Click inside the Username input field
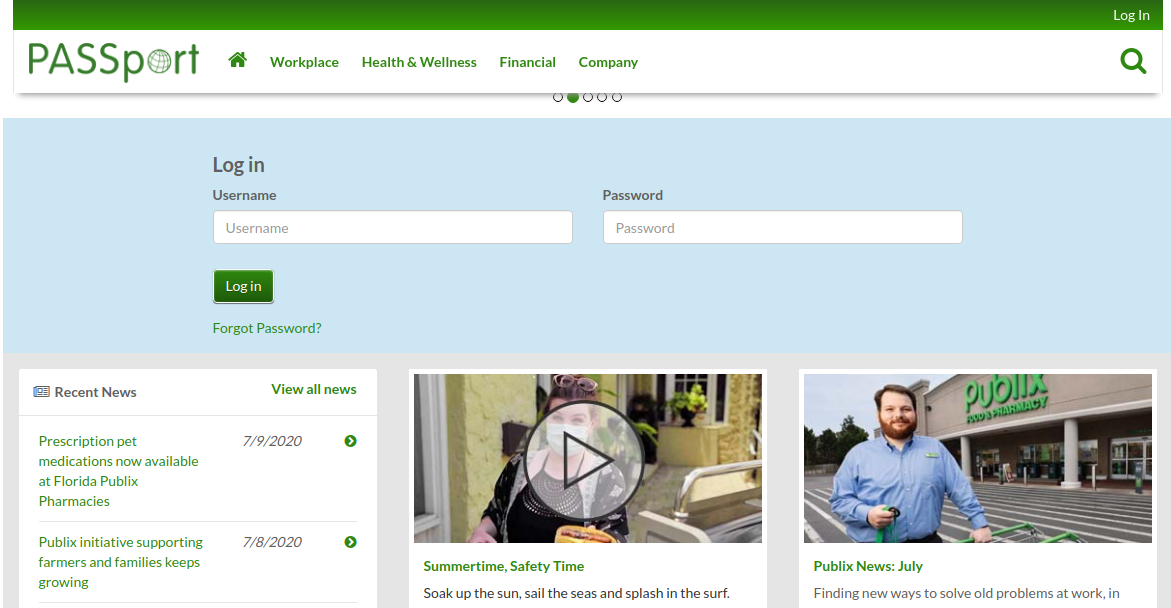The image size is (1171, 608). 392,227
